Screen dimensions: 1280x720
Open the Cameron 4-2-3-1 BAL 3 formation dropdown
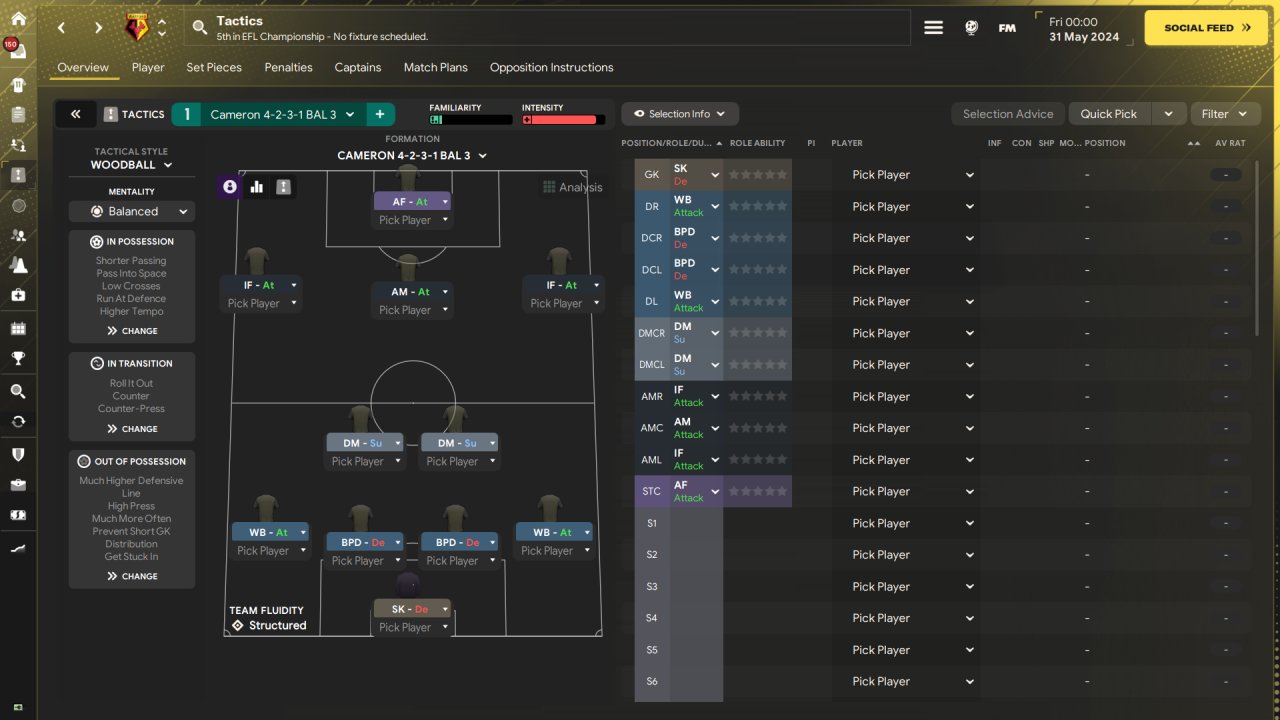point(412,156)
